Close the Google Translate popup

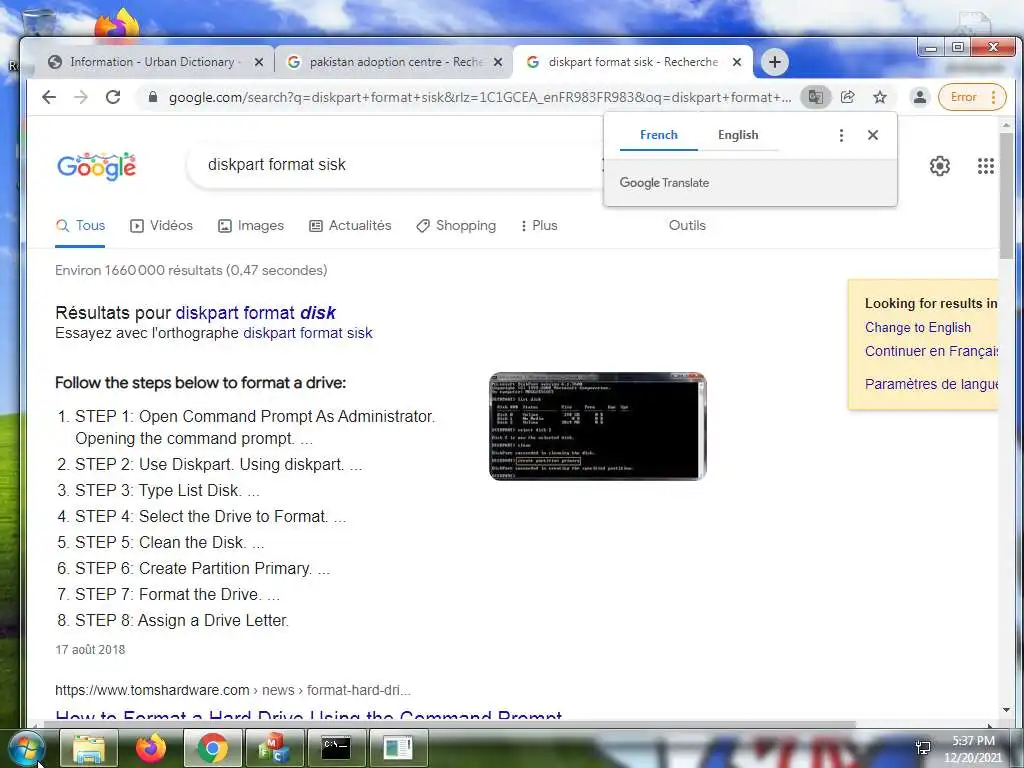(872, 135)
